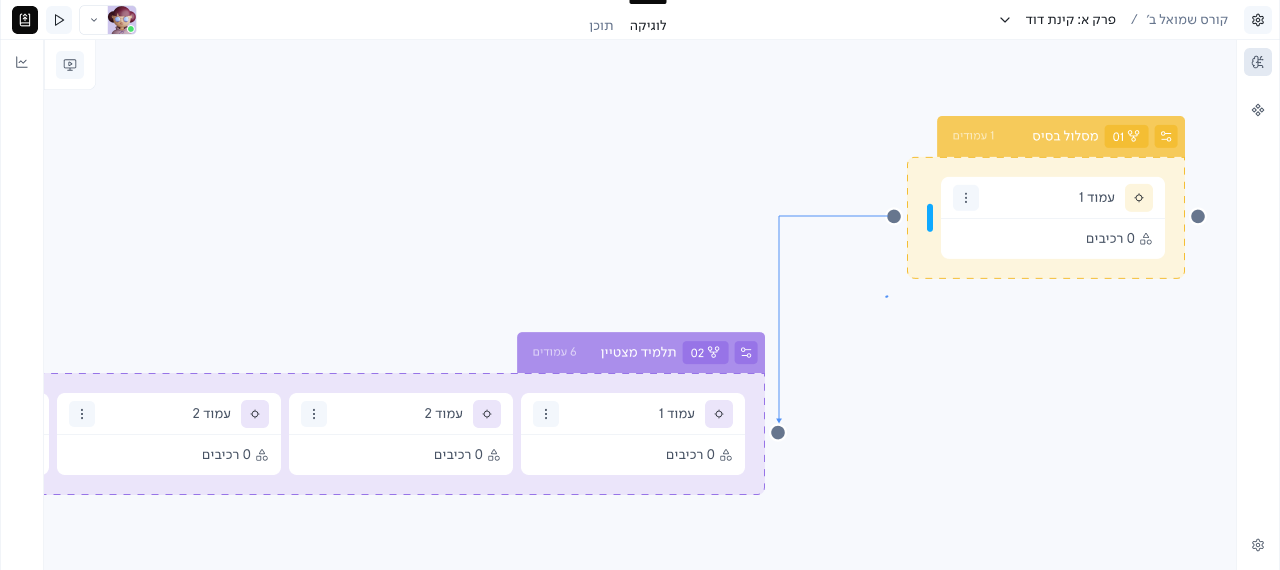The width and height of the screenshot is (1280, 570).
Task: Select the לוגיקה tab
Action: click(648, 26)
